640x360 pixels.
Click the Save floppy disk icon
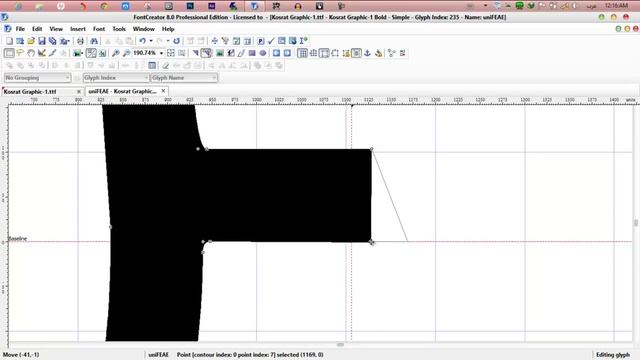(x=42, y=41)
